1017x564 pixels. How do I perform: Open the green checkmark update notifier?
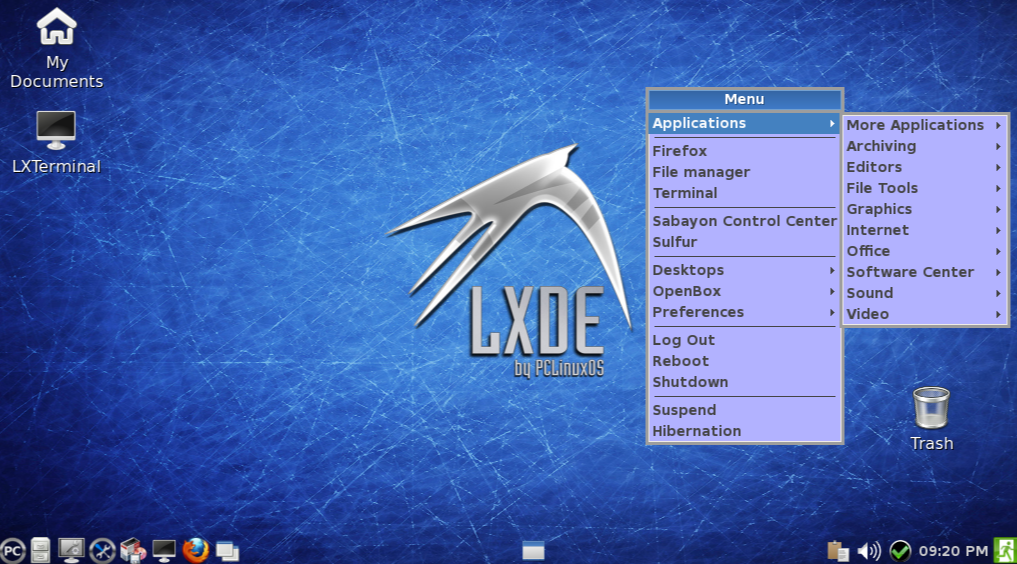click(900, 551)
